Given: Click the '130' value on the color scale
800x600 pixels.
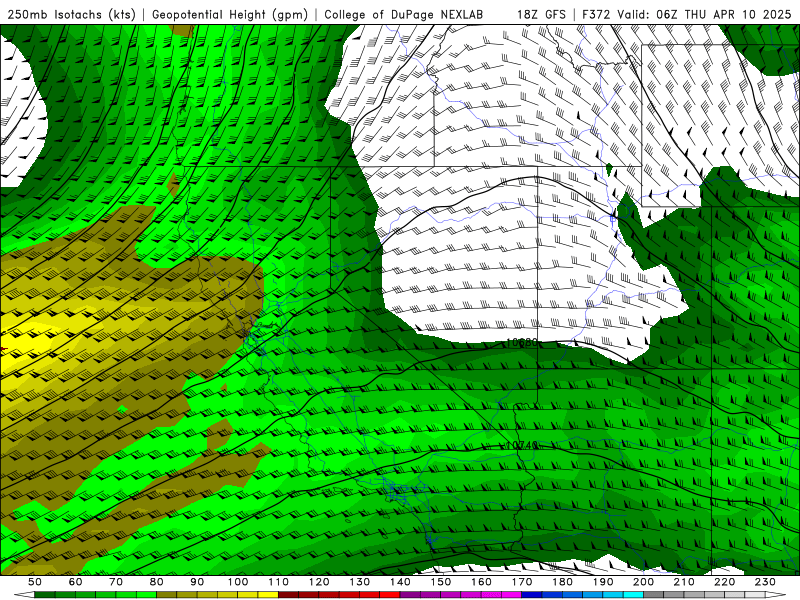Looking at the screenshot, I should coord(359,582).
